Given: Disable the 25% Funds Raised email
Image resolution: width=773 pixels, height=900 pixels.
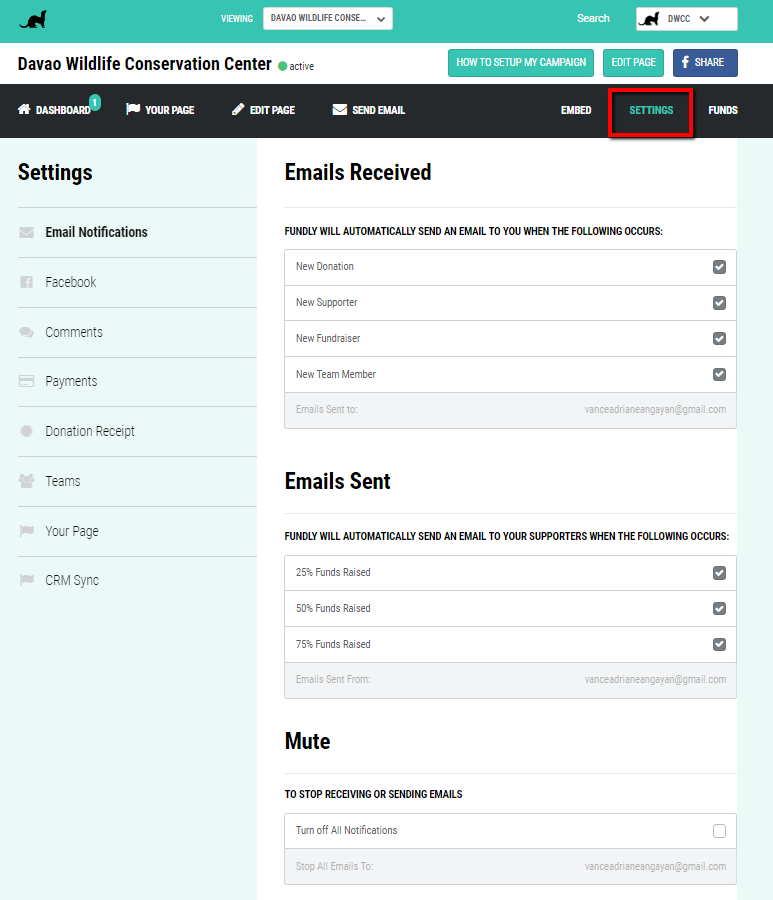Looking at the screenshot, I should (719, 573).
